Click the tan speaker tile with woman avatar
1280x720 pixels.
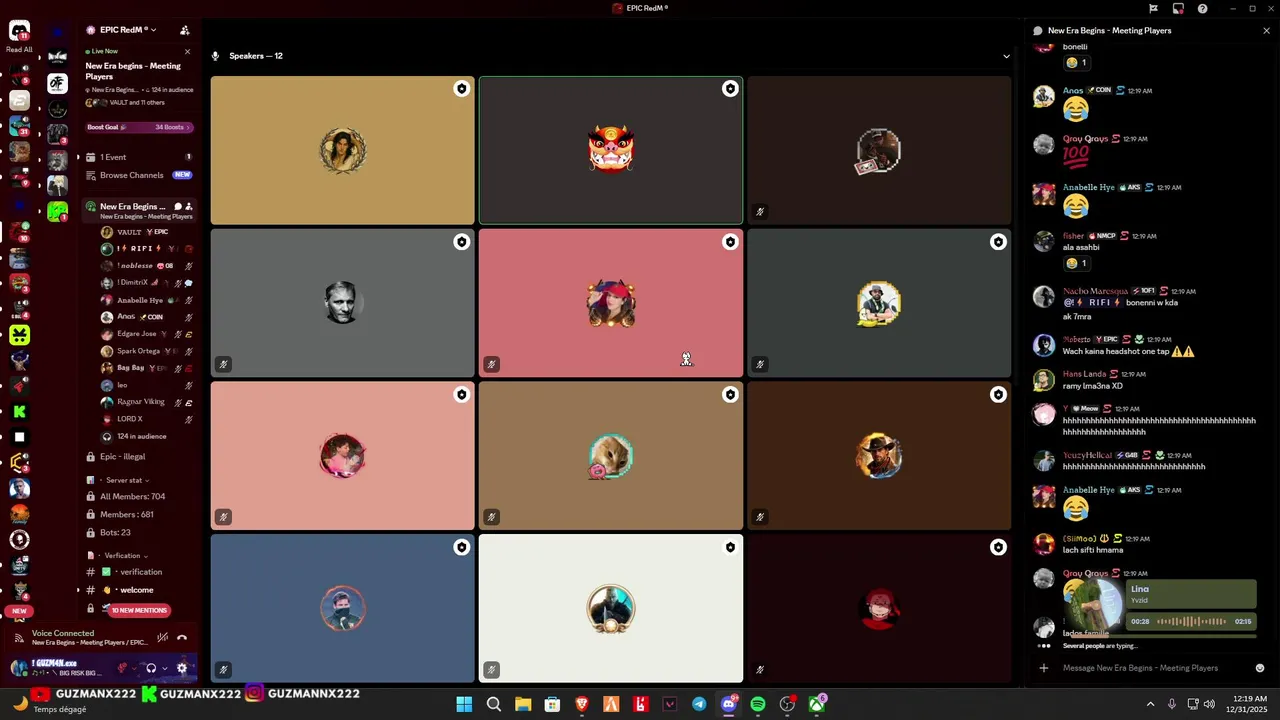(342, 150)
